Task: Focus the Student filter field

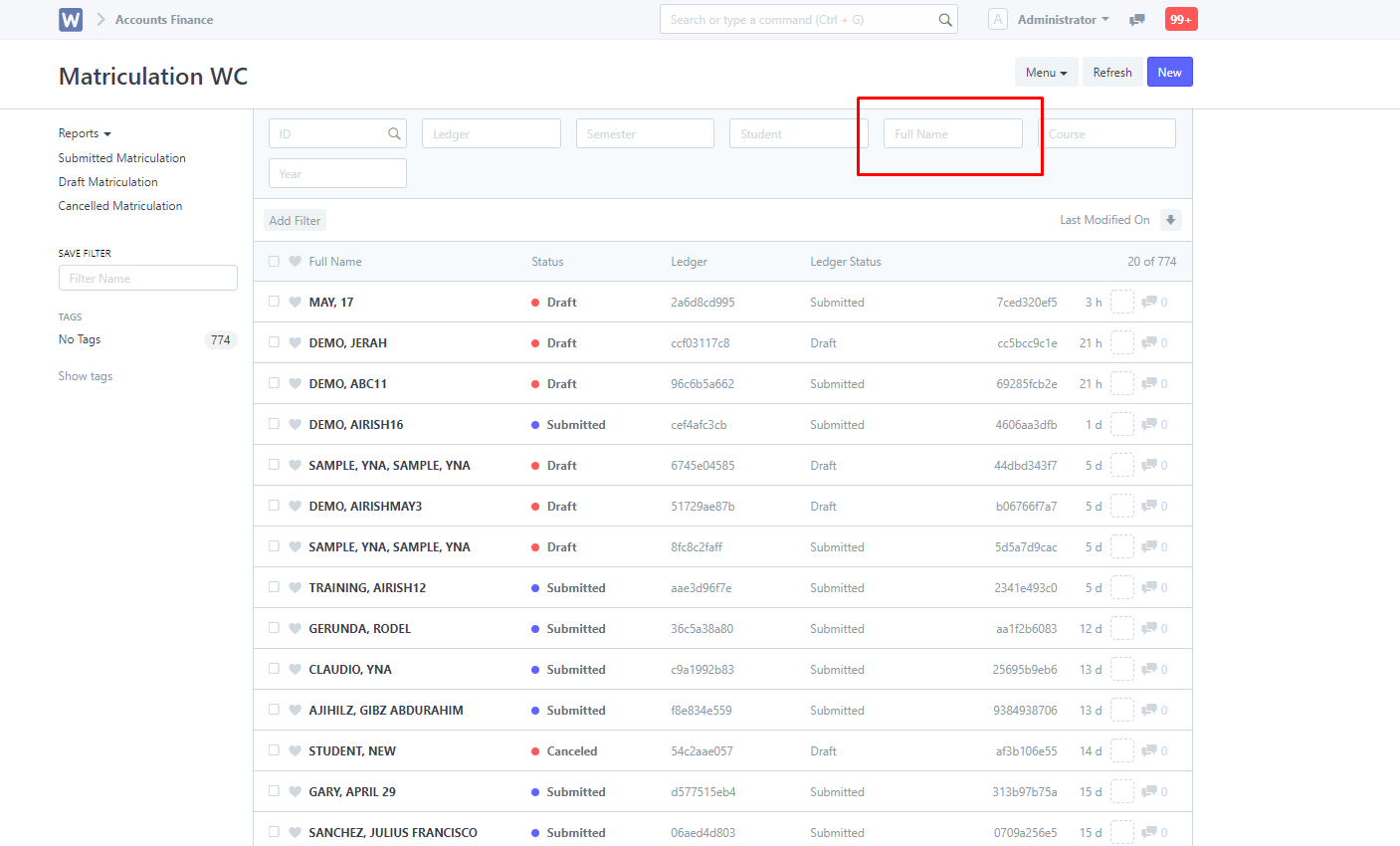Action: tap(799, 133)
